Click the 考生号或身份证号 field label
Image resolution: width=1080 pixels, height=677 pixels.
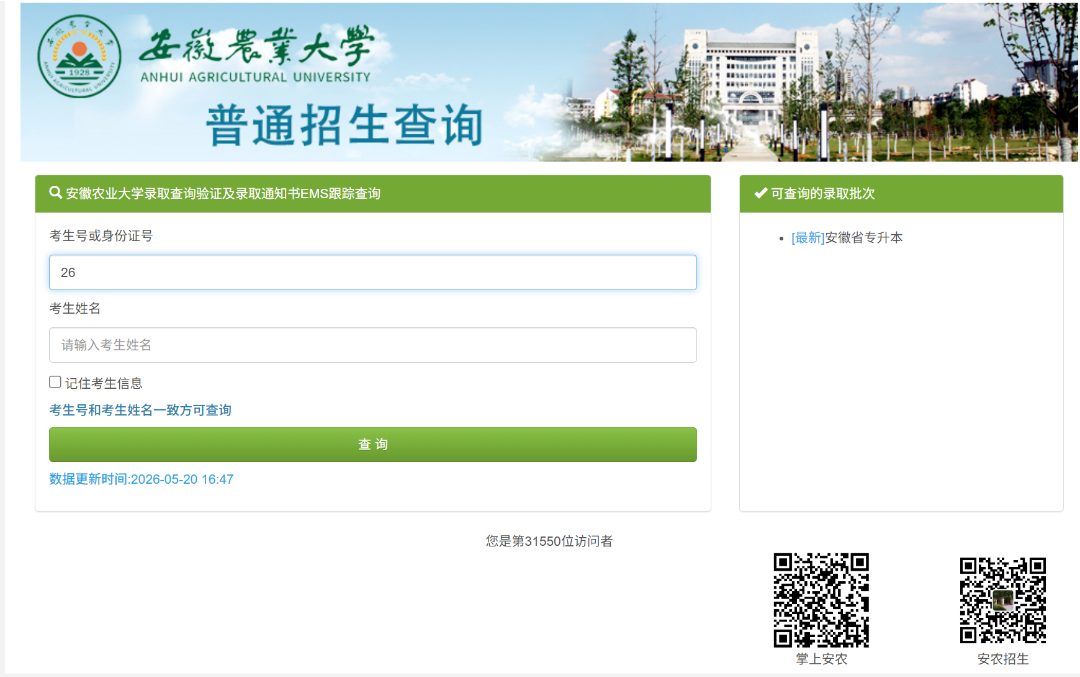pyautogui.click(x=101, y=236)
